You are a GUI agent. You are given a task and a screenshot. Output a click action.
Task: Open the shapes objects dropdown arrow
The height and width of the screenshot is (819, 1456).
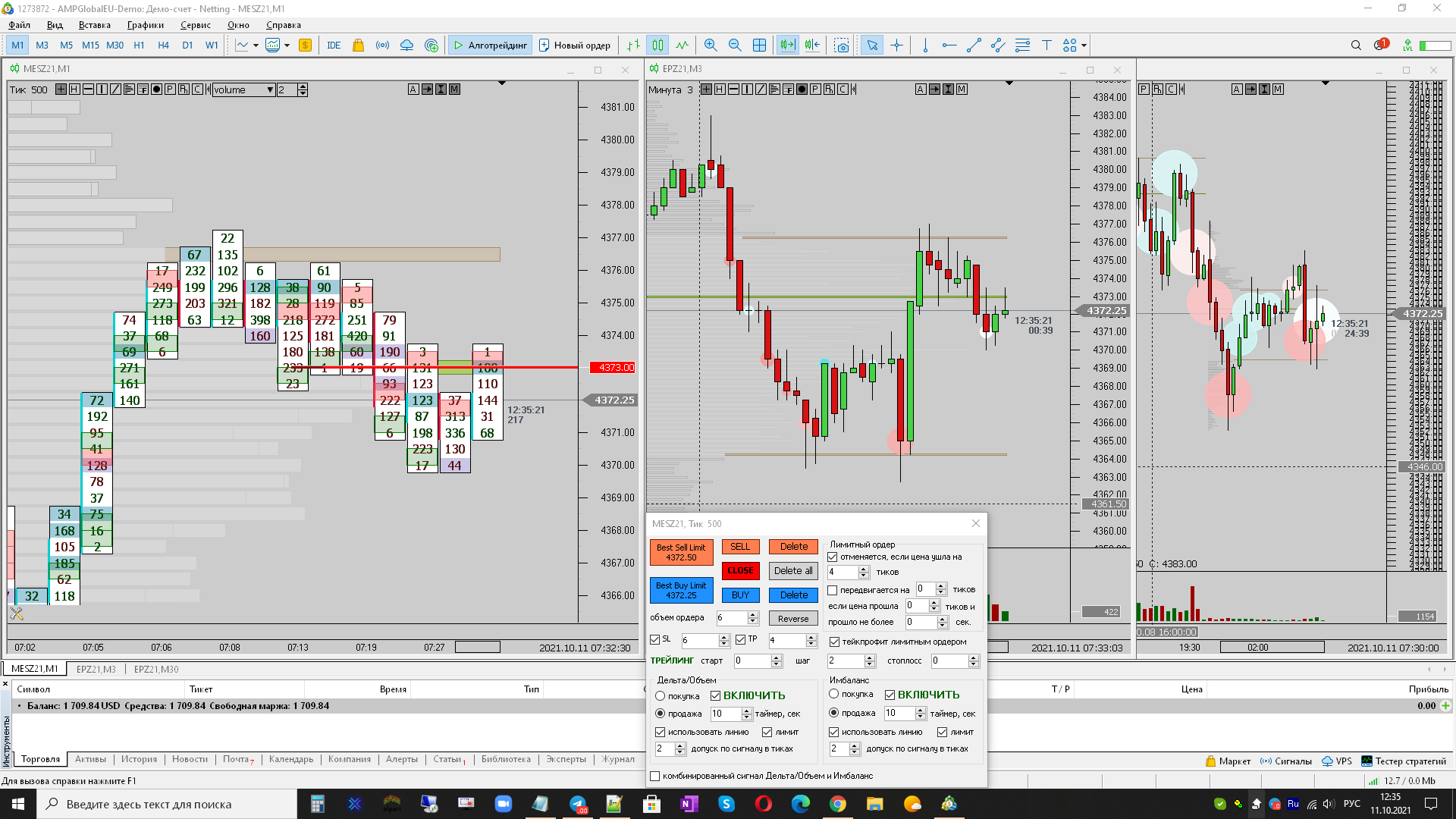click(1084, 45)
